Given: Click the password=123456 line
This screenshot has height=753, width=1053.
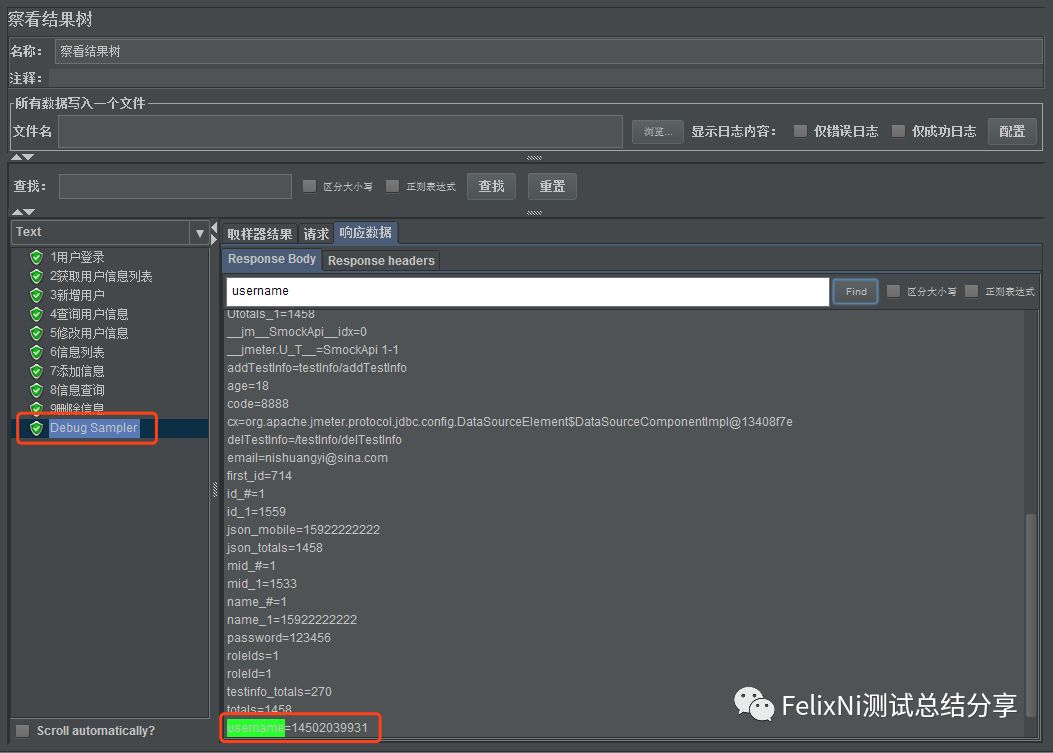Looking at the screenshot, I should click(279, 637).
